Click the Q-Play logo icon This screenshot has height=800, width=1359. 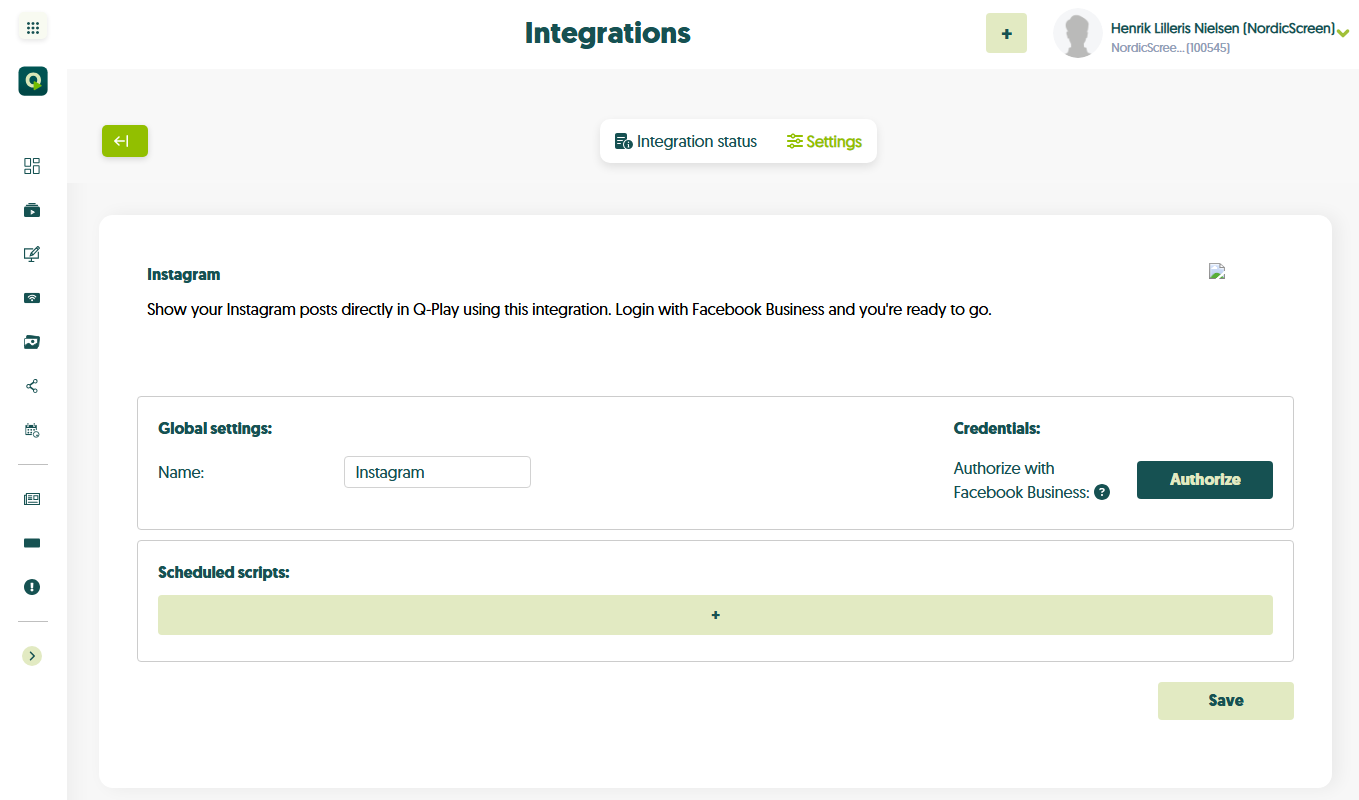[32, 81]
